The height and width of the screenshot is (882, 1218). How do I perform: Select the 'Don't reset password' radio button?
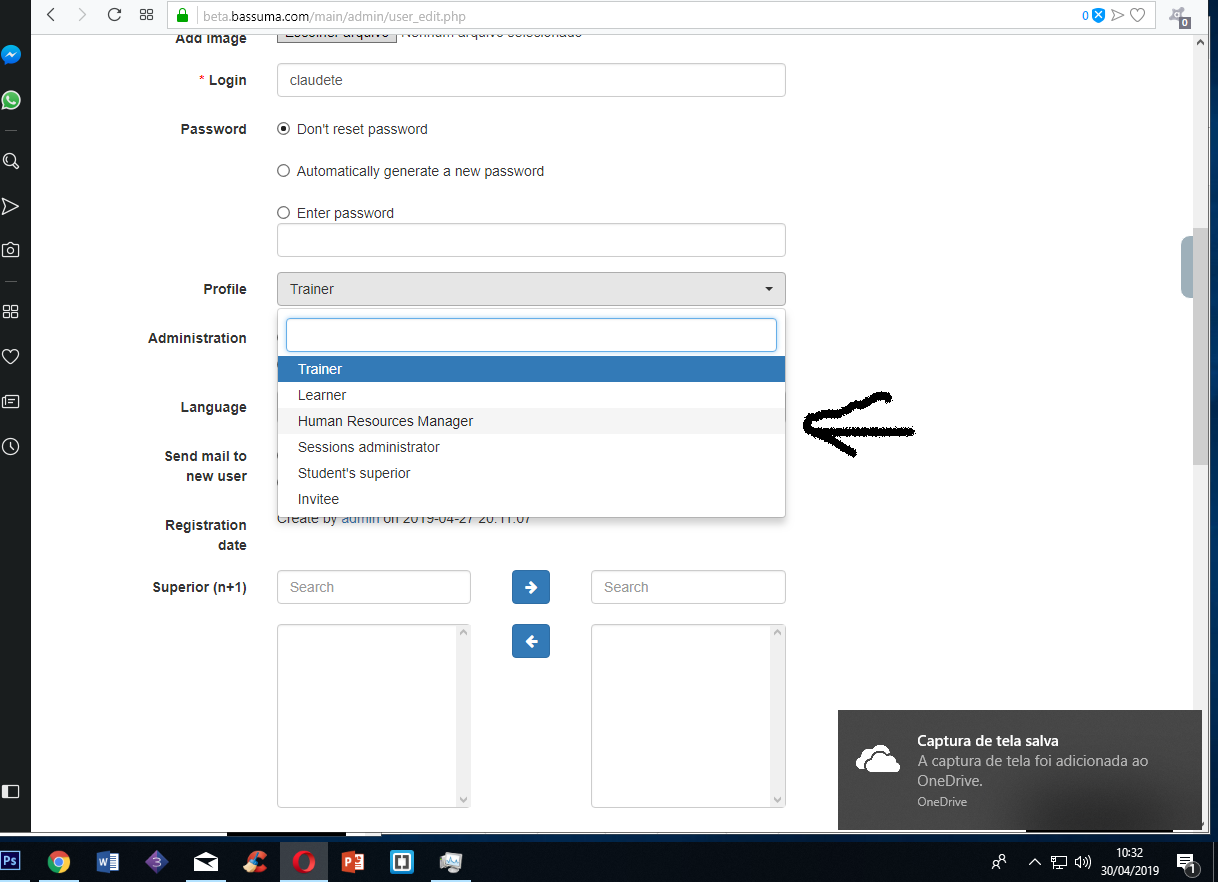click(283, 128)
